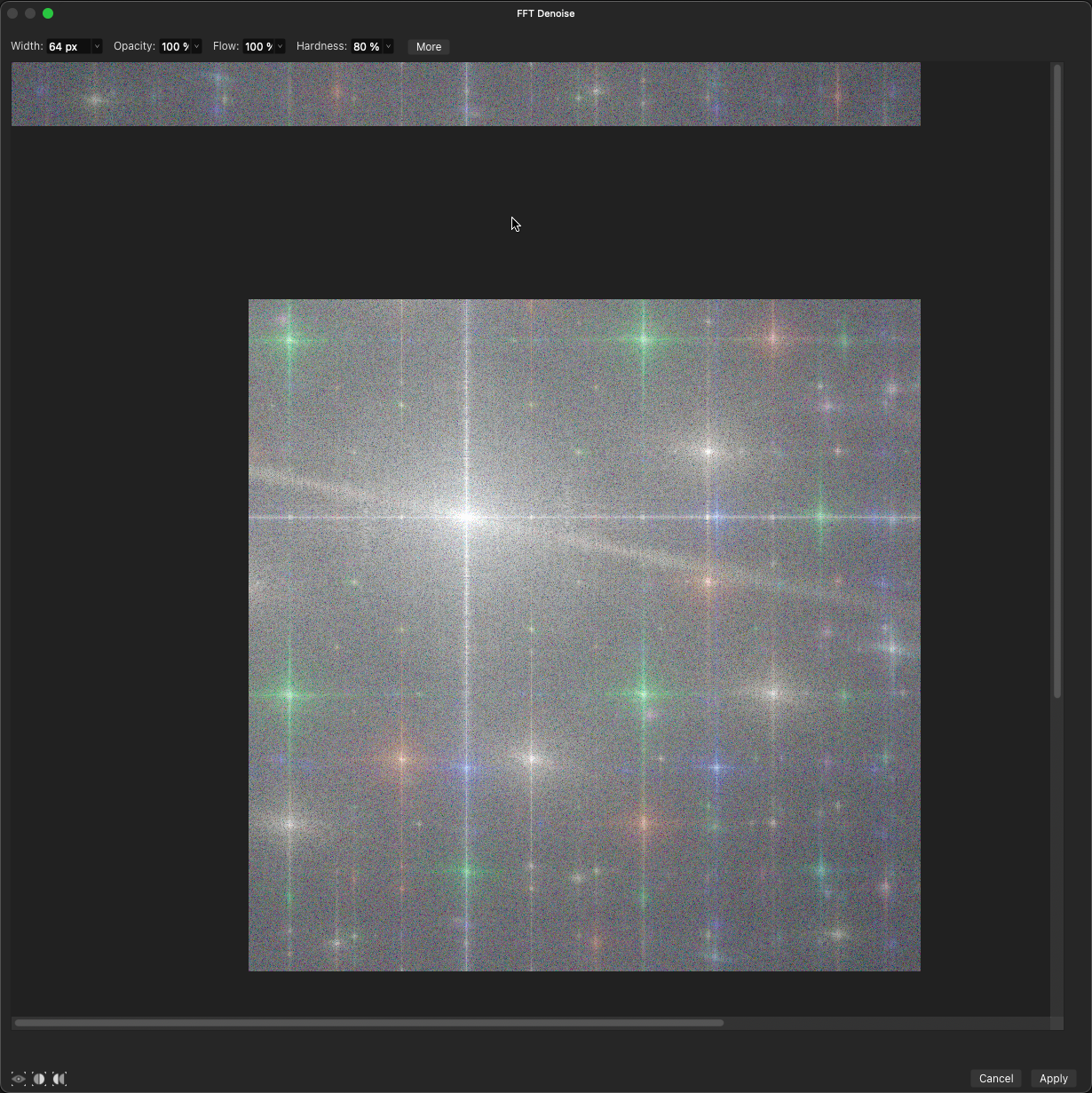Viewport: 1092px width, 1093px height.
Task: Select the split-circle comparison view icon
Action: pyautogui.click(x=39, y=1079)
